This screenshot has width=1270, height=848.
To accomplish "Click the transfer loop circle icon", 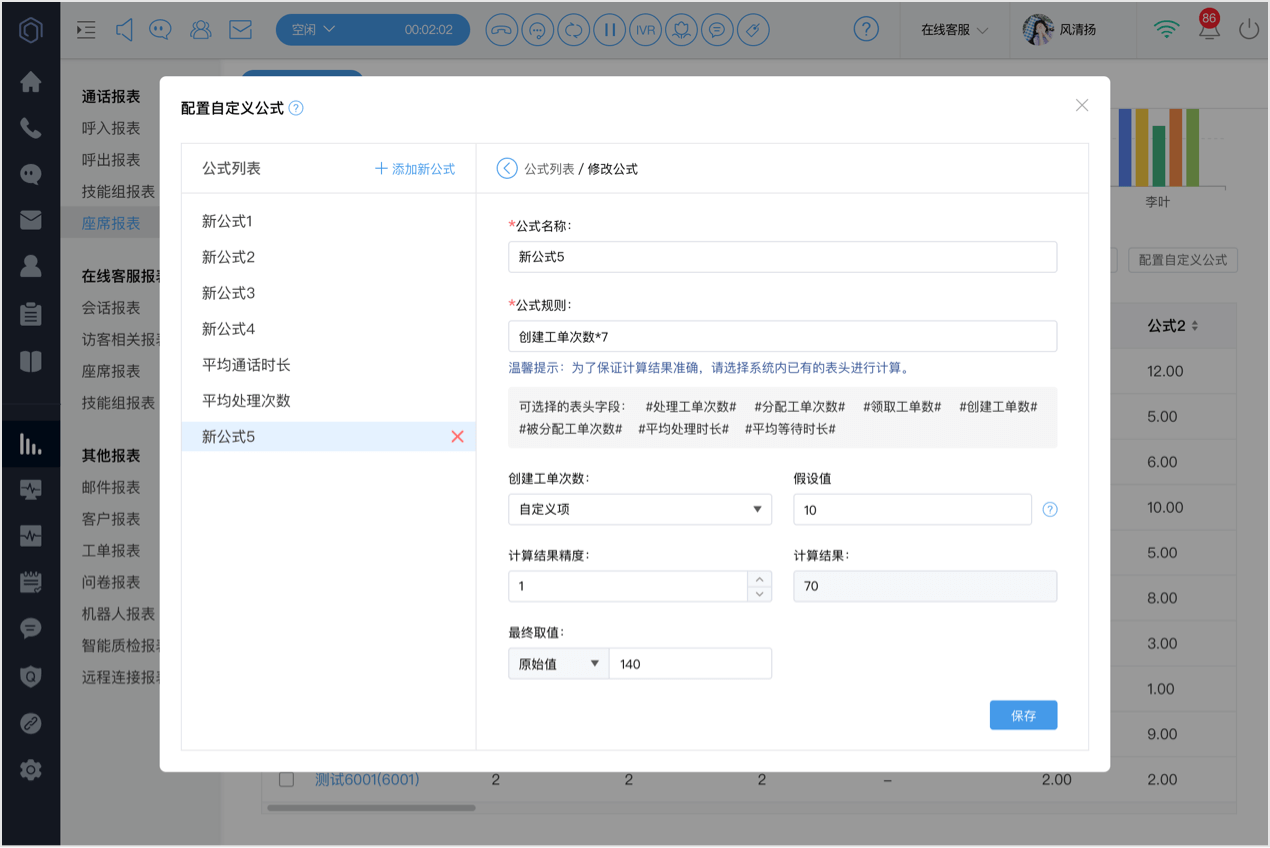I will pos(573,30).
